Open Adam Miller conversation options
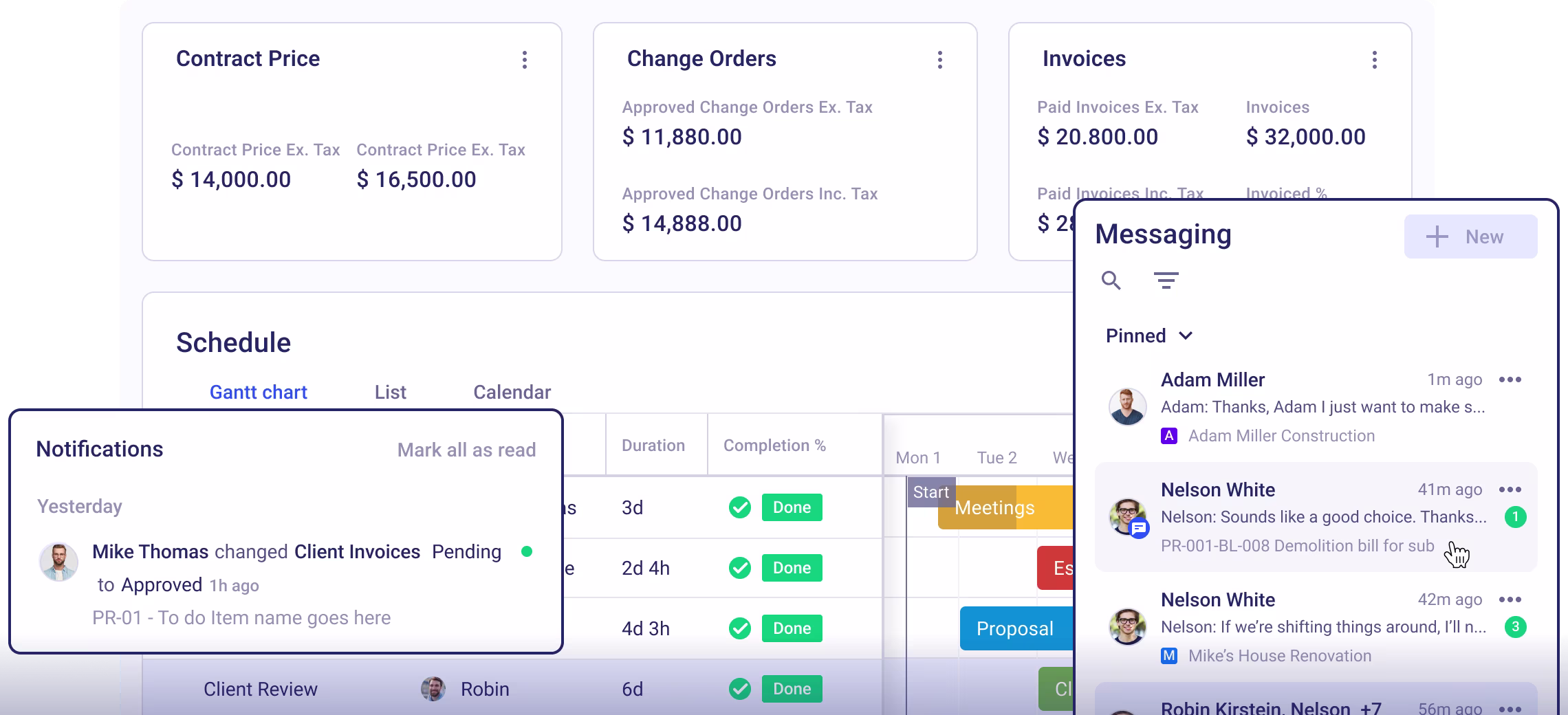 (x=1510, y=379)
